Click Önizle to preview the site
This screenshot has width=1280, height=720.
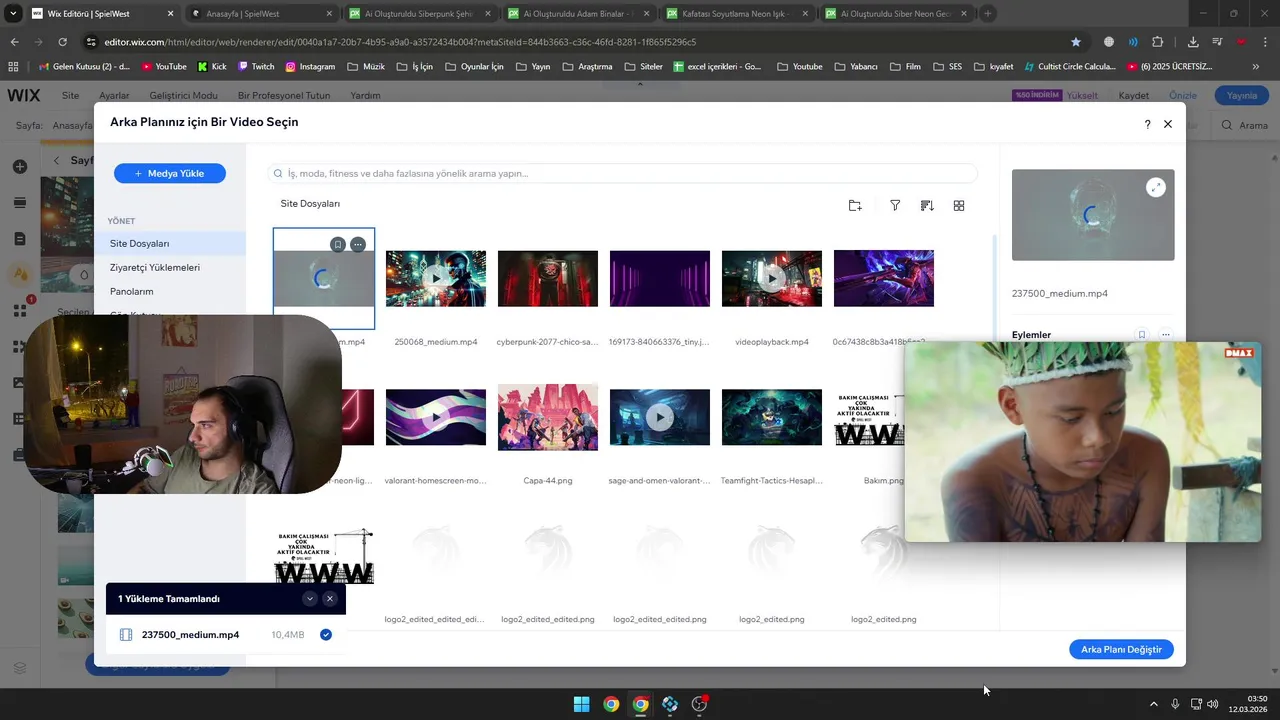click(1183, 95)
